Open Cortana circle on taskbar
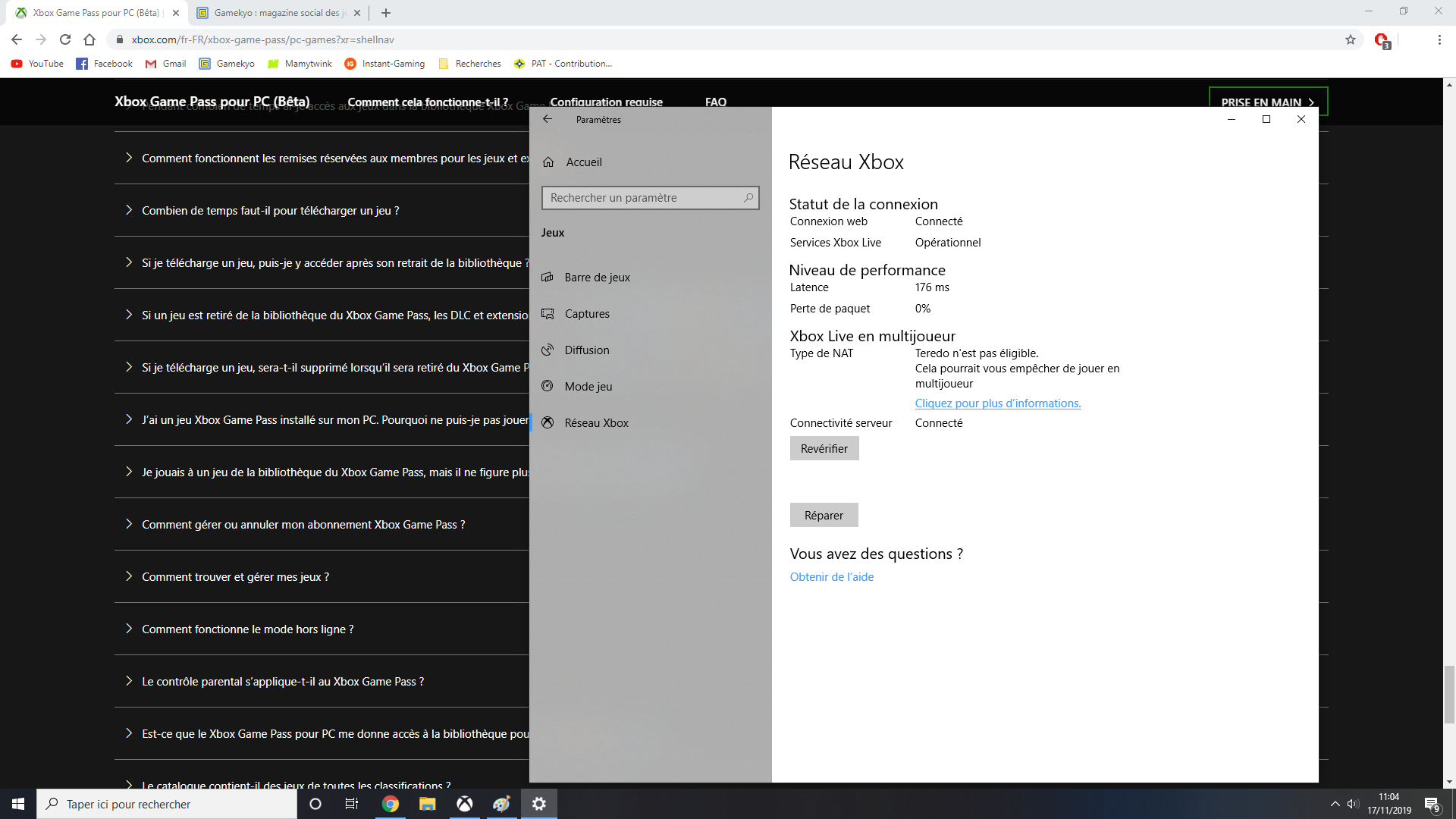The image size is (1456, 819). click(315, 804)
